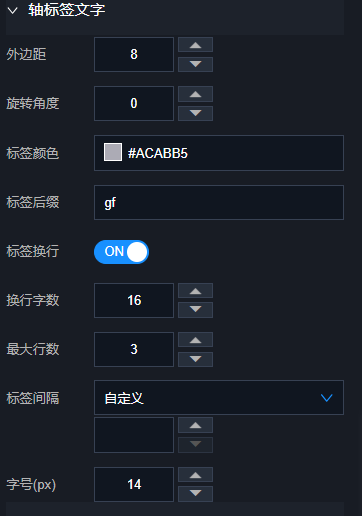Collapse the 轴标签文字 section
The image size is (362, 516).
[13, 11]
